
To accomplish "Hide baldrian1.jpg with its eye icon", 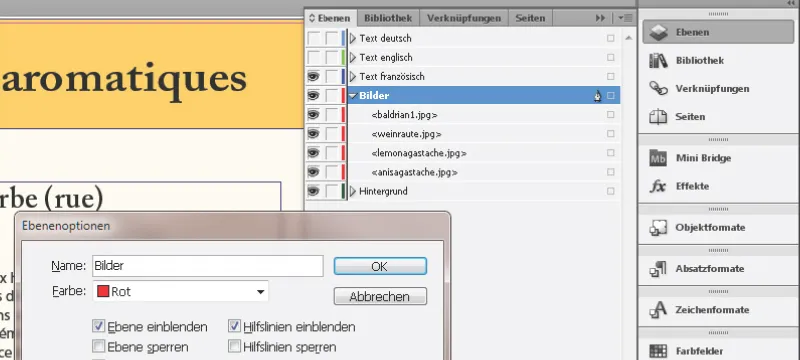I will [x=313, y=115].
